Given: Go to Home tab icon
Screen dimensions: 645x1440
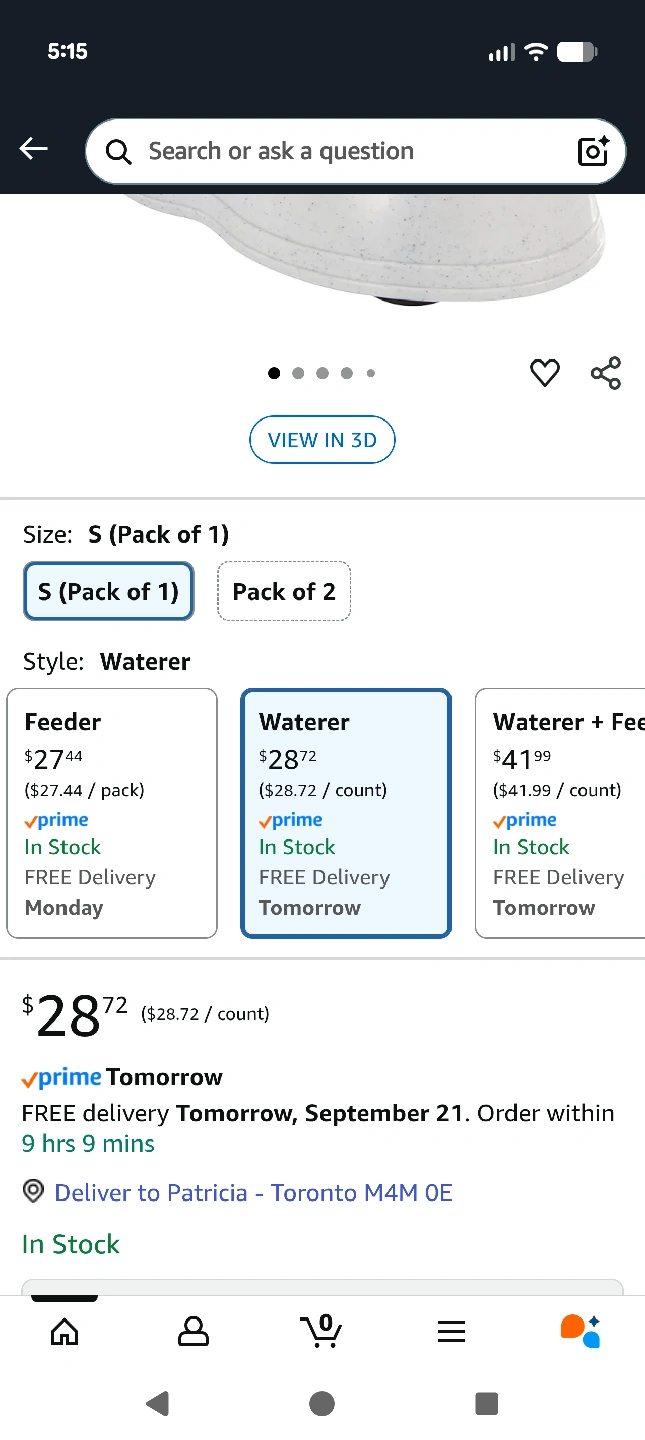Looking at the screenshot, I should coord(64,1331).
